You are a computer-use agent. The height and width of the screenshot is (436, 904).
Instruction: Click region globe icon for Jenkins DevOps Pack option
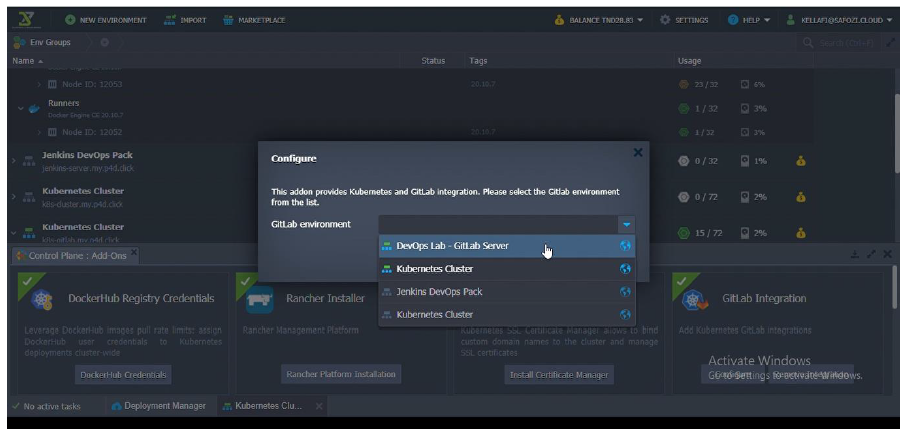click(625, 292)
